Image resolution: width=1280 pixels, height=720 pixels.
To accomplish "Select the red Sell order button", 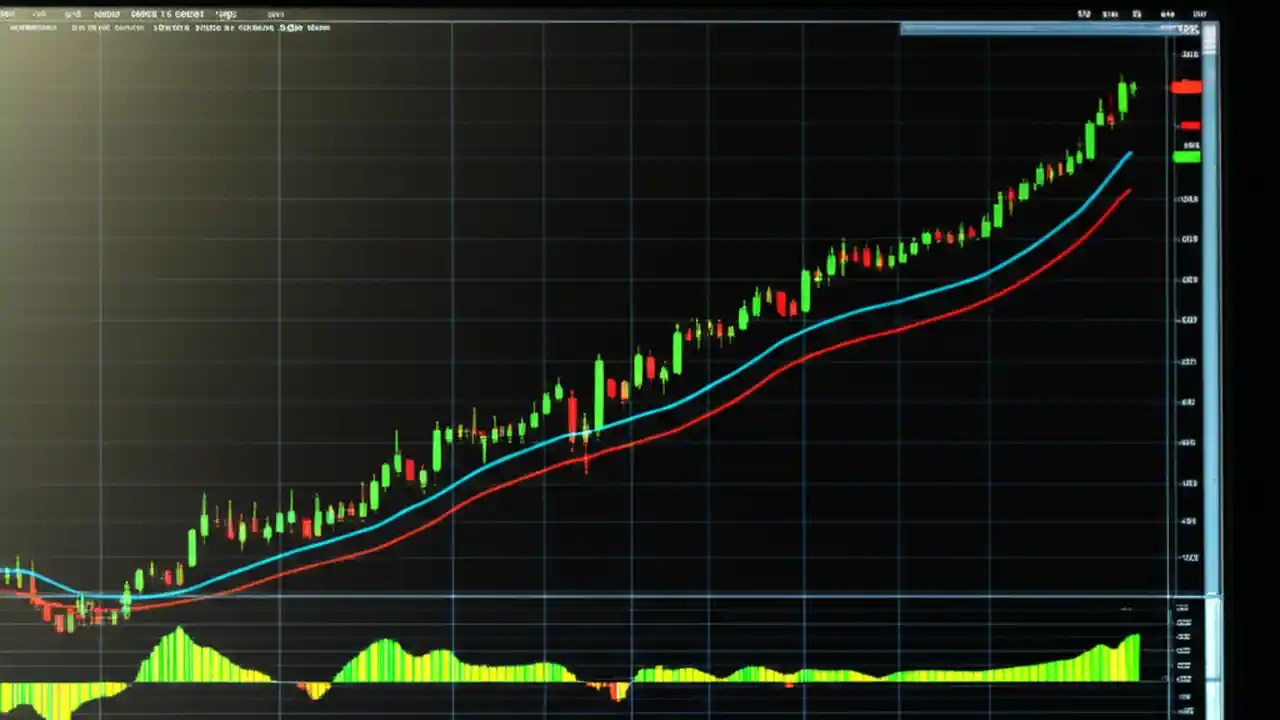I will [x=1186, y=87].
